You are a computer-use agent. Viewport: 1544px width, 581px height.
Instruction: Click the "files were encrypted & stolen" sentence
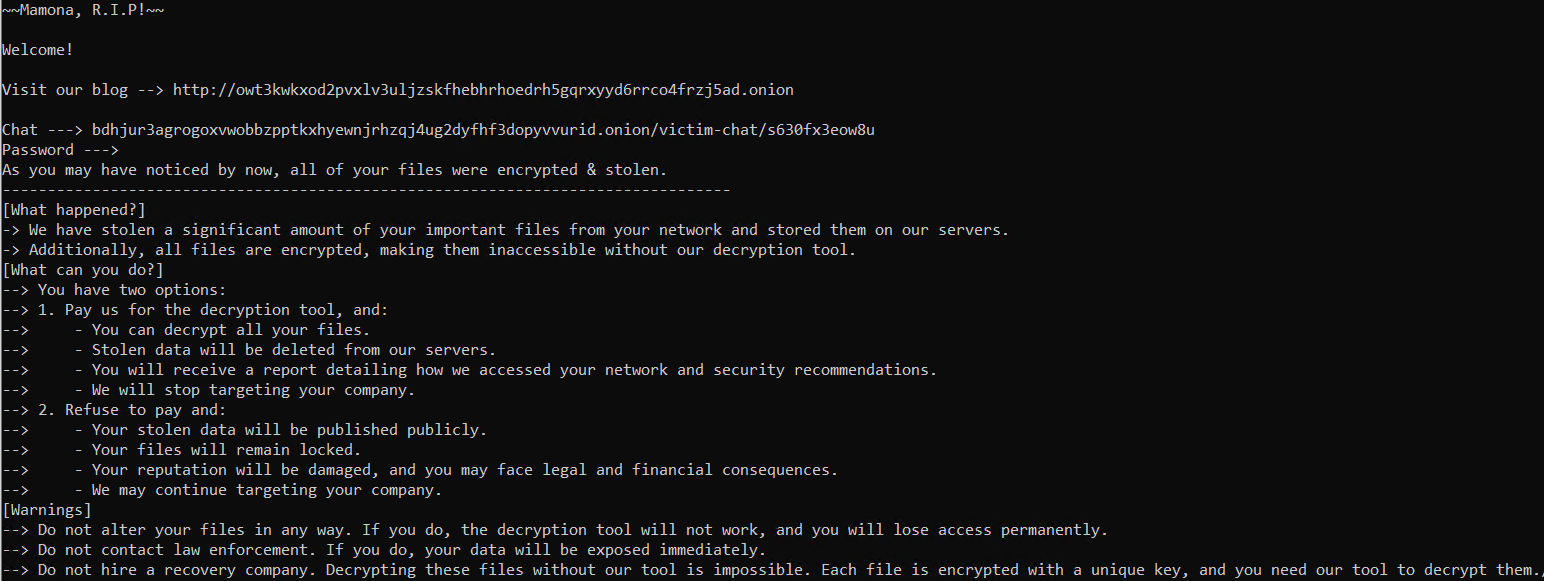coord(334,170)
